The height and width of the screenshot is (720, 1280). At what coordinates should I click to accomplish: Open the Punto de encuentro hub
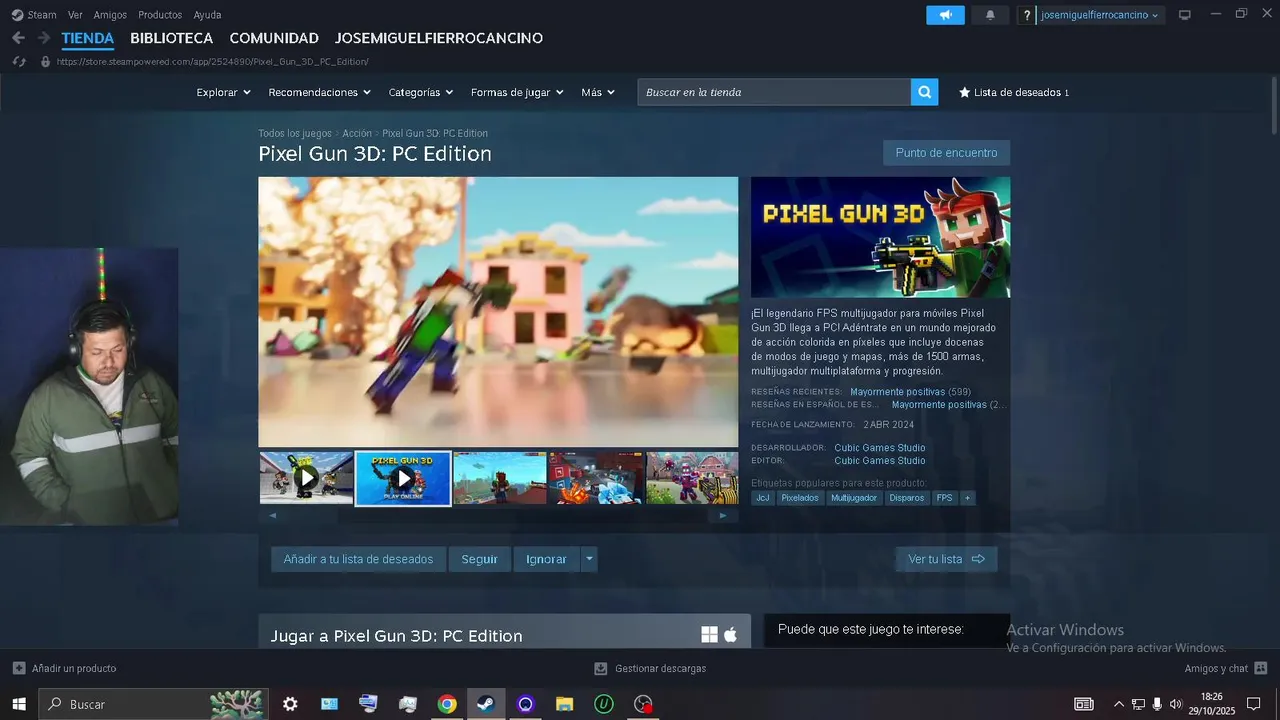click(946, 153)
